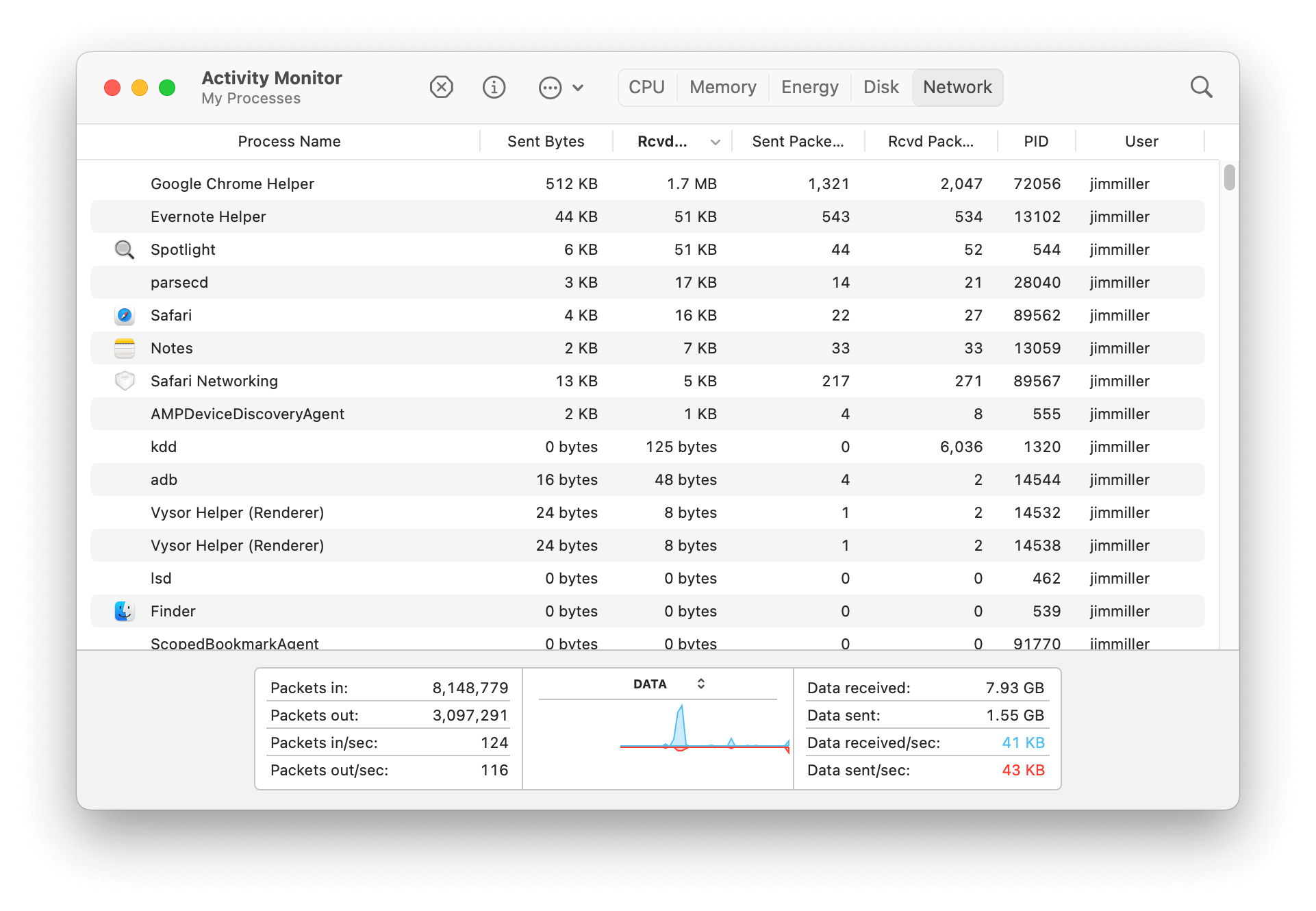The width and height of the screenshot is (1316, 911).
Task: Click the More options ellipsis icon
Action: tap(550, 87)
